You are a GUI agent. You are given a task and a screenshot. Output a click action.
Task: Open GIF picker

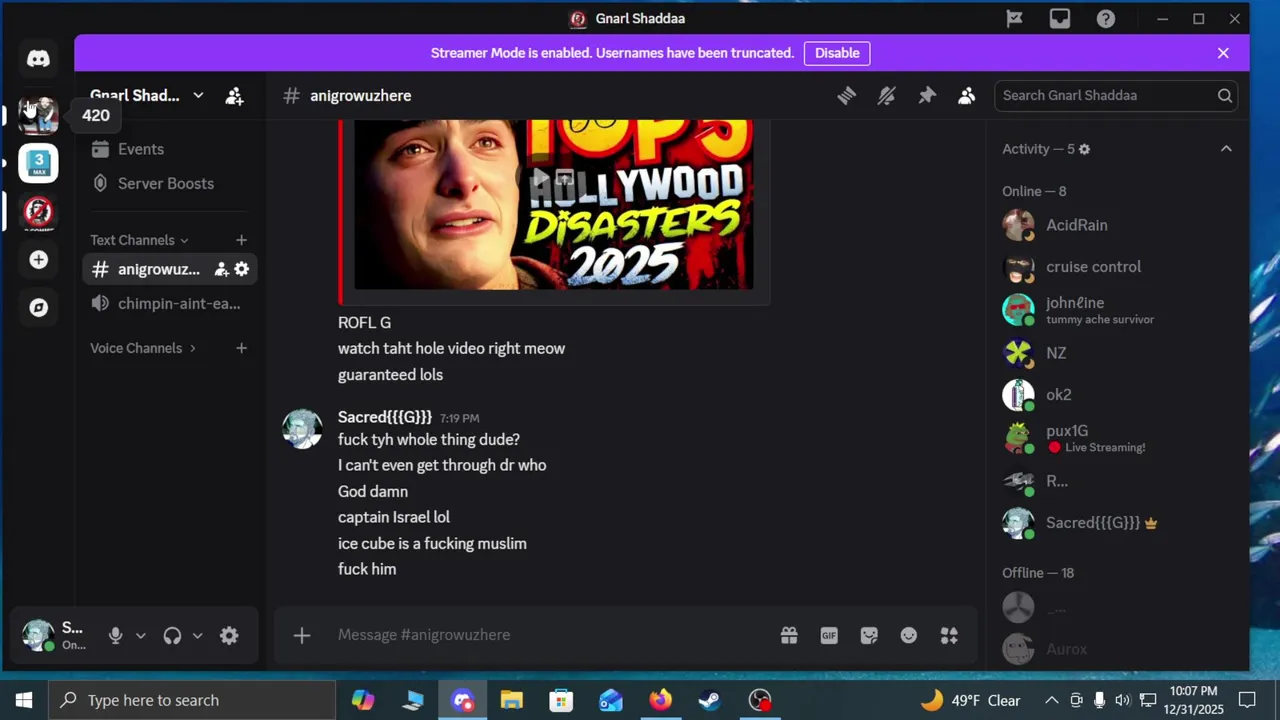click(829, 635)
